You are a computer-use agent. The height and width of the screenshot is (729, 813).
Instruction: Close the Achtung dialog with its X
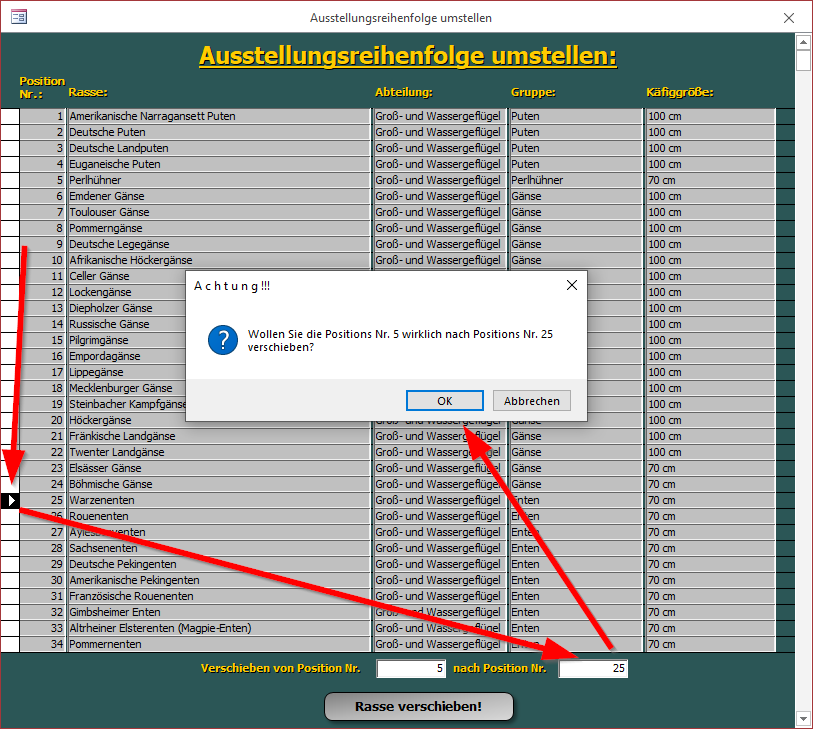(x=572, y=286)
